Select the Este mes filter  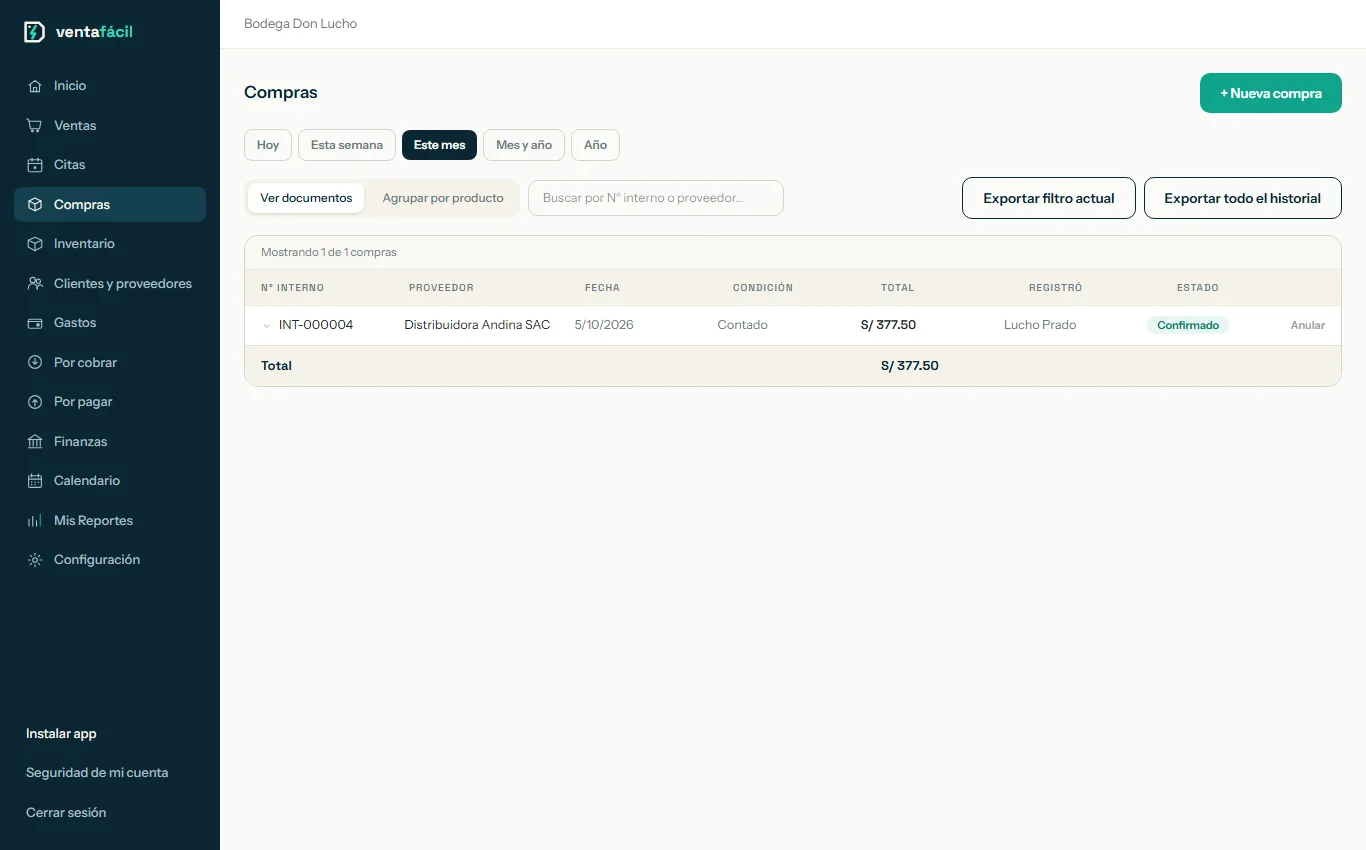[x=440, y=145]
